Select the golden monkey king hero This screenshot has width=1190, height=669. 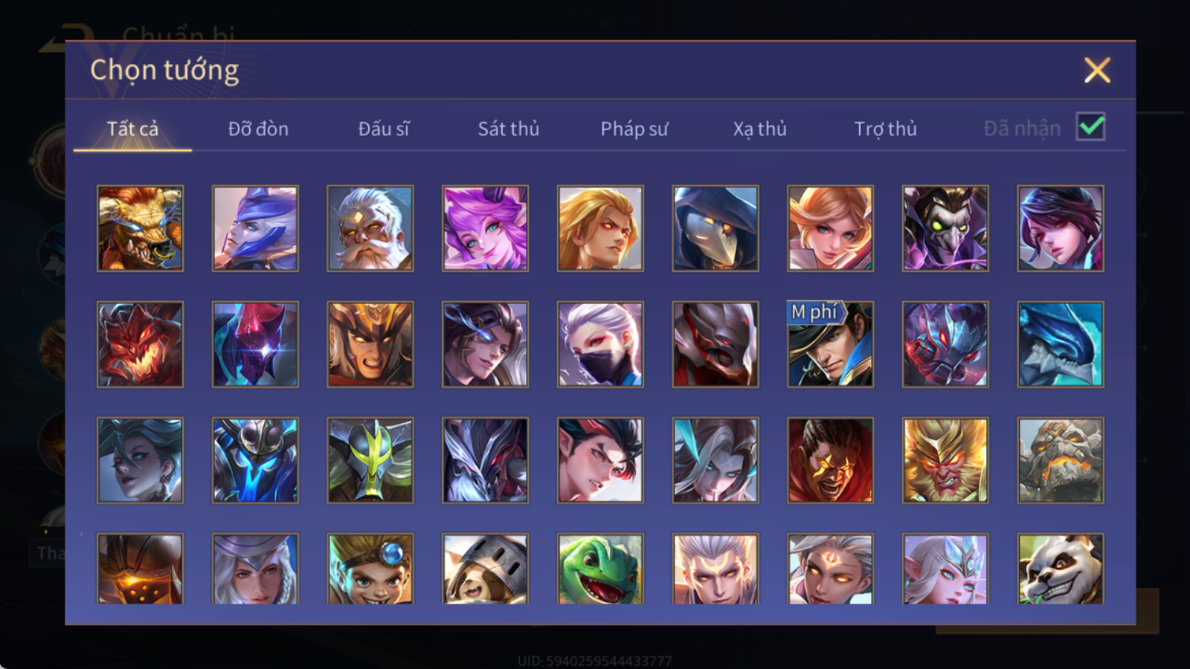946,460
